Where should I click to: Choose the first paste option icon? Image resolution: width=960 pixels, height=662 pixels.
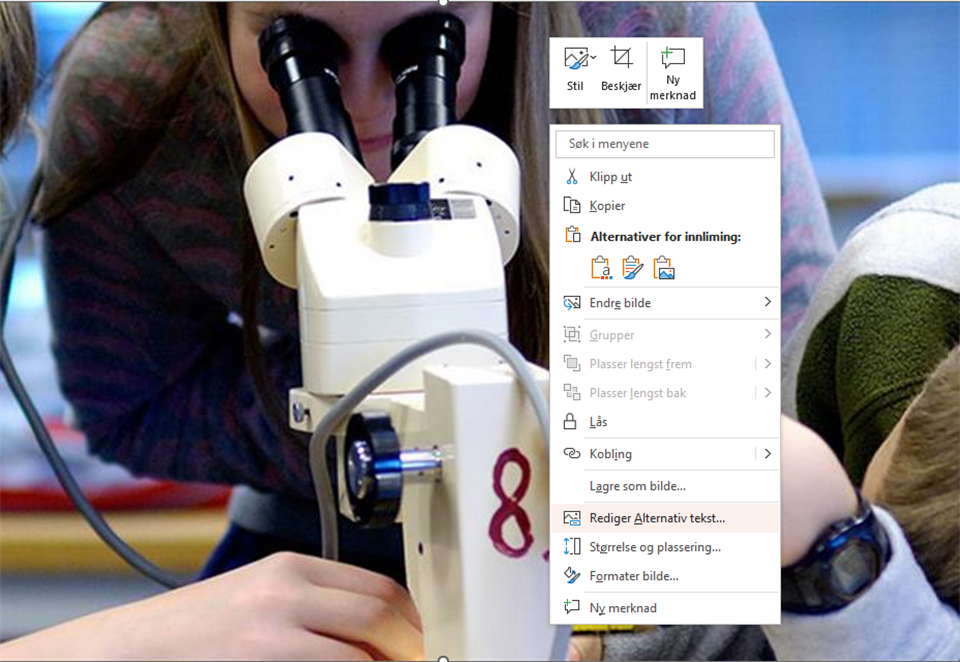click(601, 268)
